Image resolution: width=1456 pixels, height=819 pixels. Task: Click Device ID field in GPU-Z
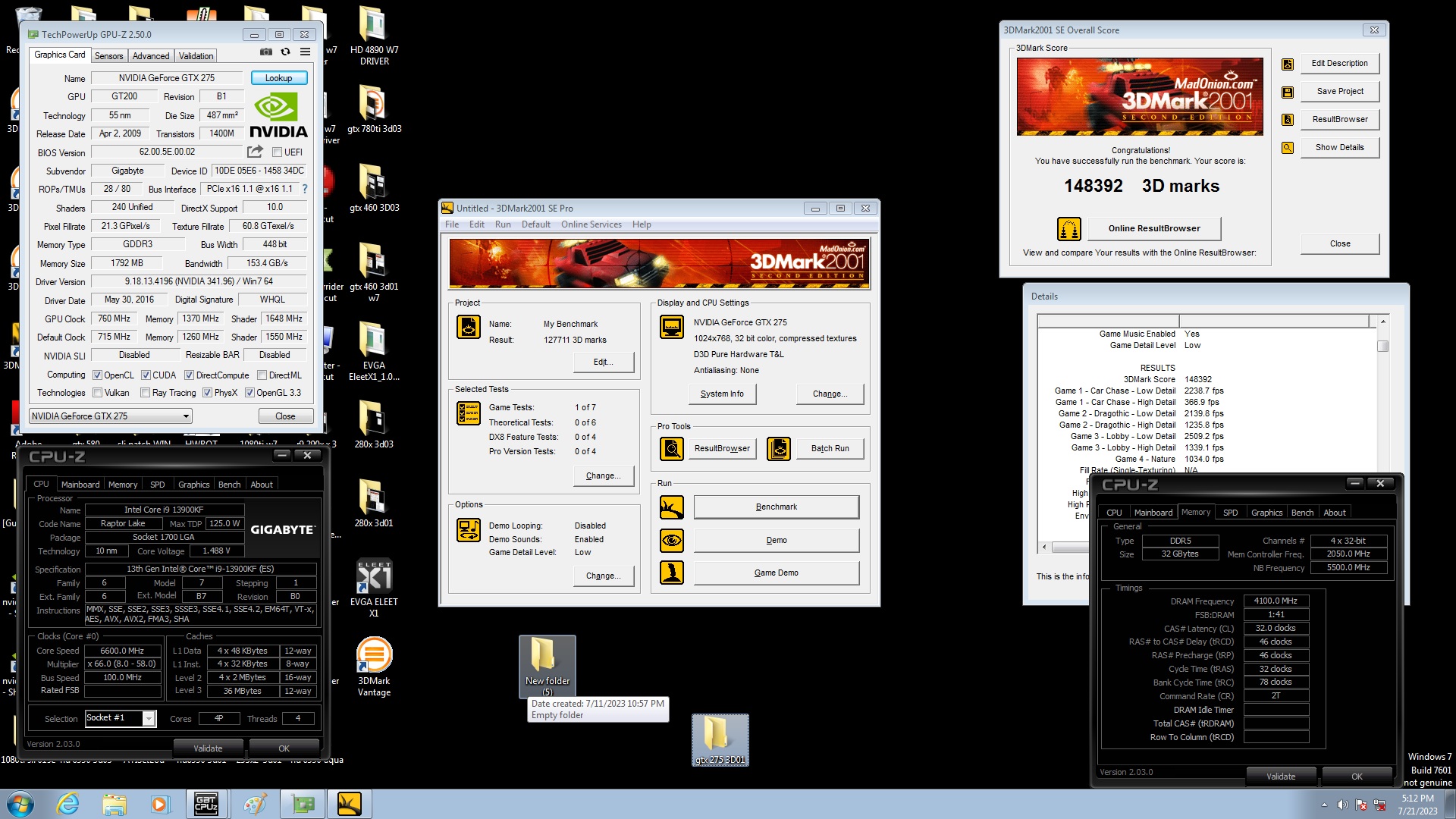tap(259, 171)
